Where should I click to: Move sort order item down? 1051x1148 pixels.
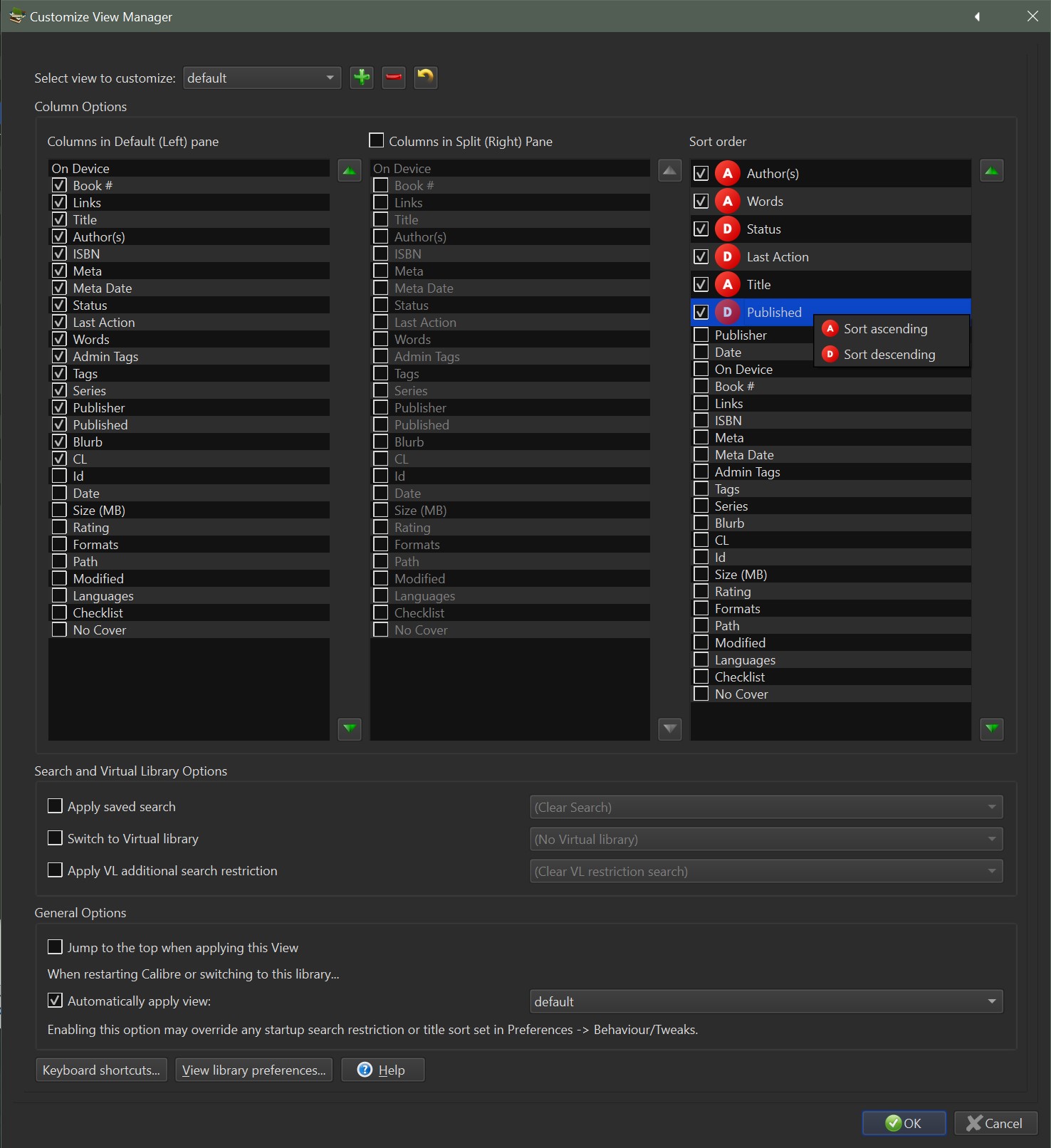(992, 729)
